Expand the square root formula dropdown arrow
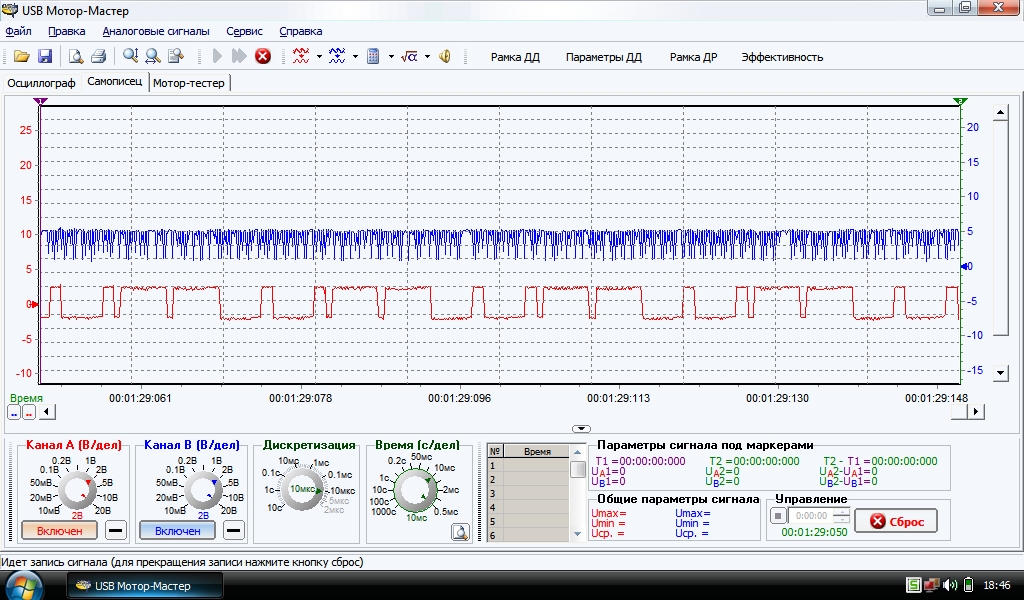This screenshot has height=600, width=1024. (x=427, y=57)
